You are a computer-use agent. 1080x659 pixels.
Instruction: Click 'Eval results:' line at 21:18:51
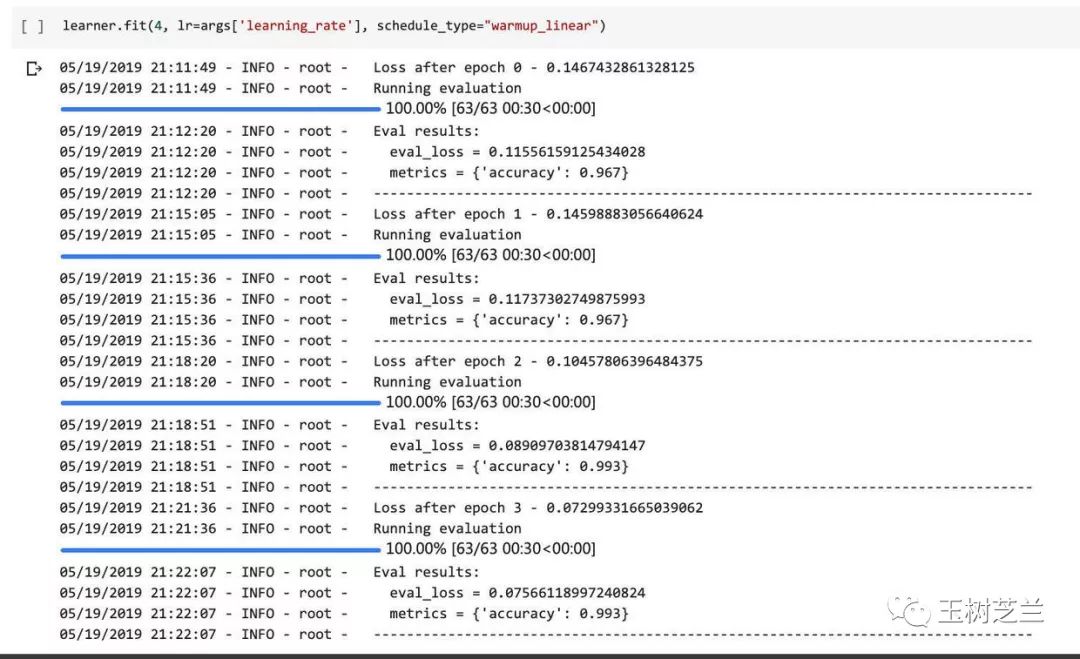coord(269,425)
